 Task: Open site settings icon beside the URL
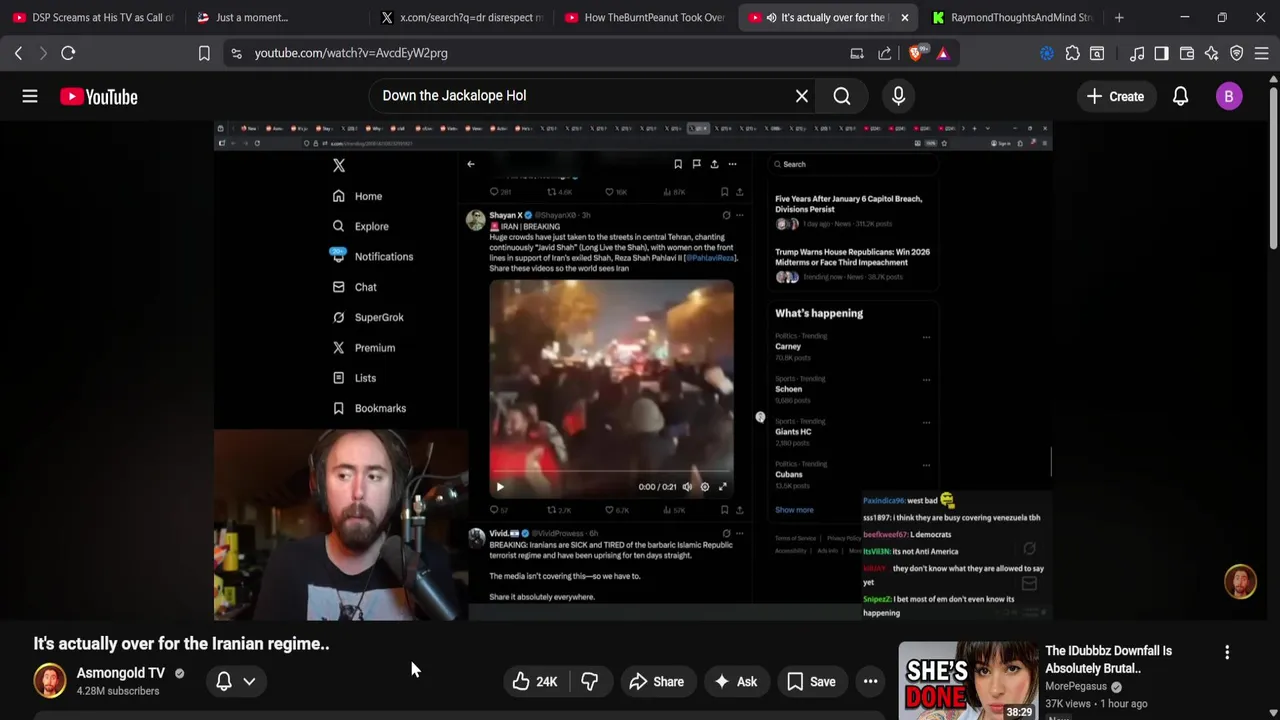(x=236, y=53)
